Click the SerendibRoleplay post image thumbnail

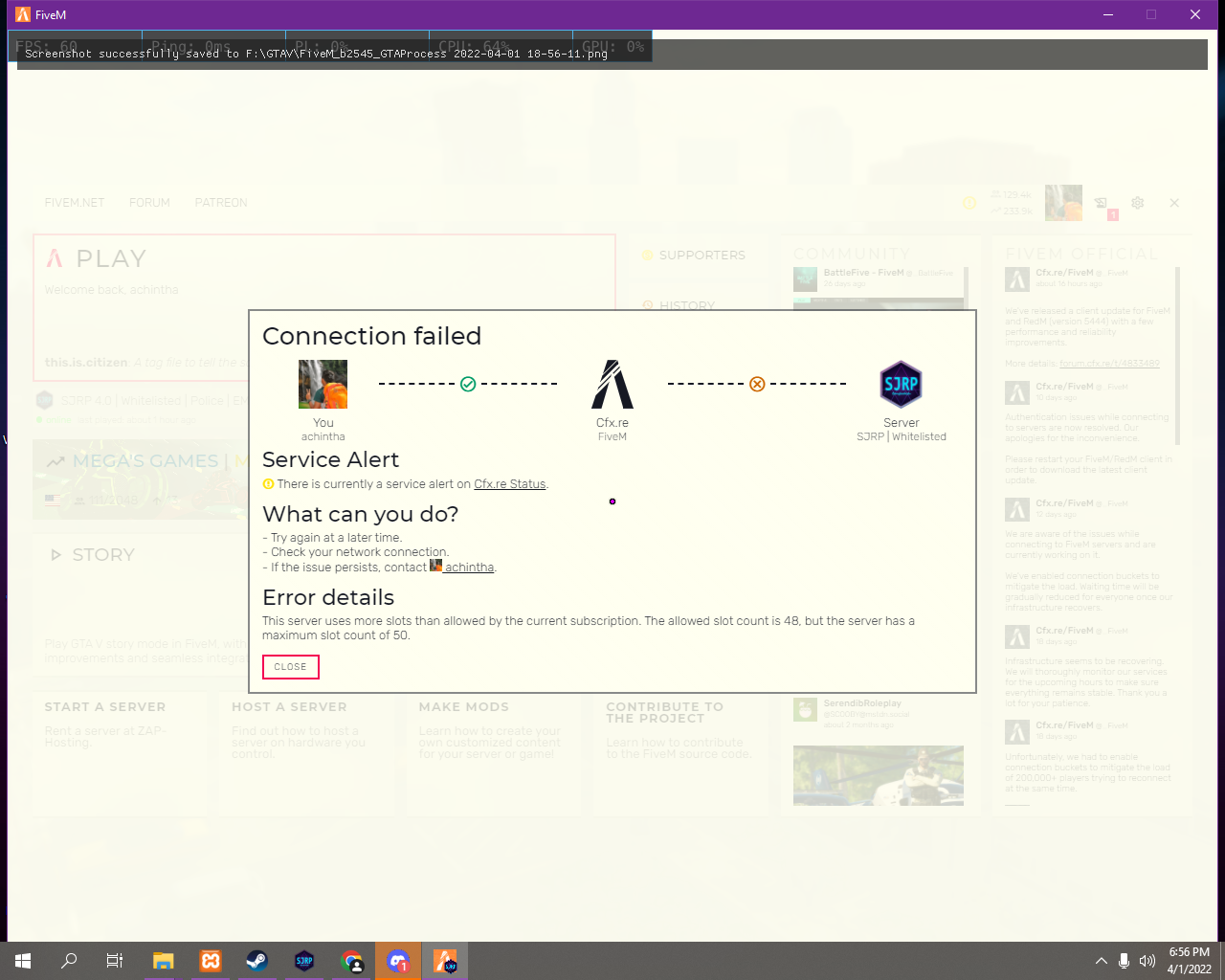pos(879,775)
